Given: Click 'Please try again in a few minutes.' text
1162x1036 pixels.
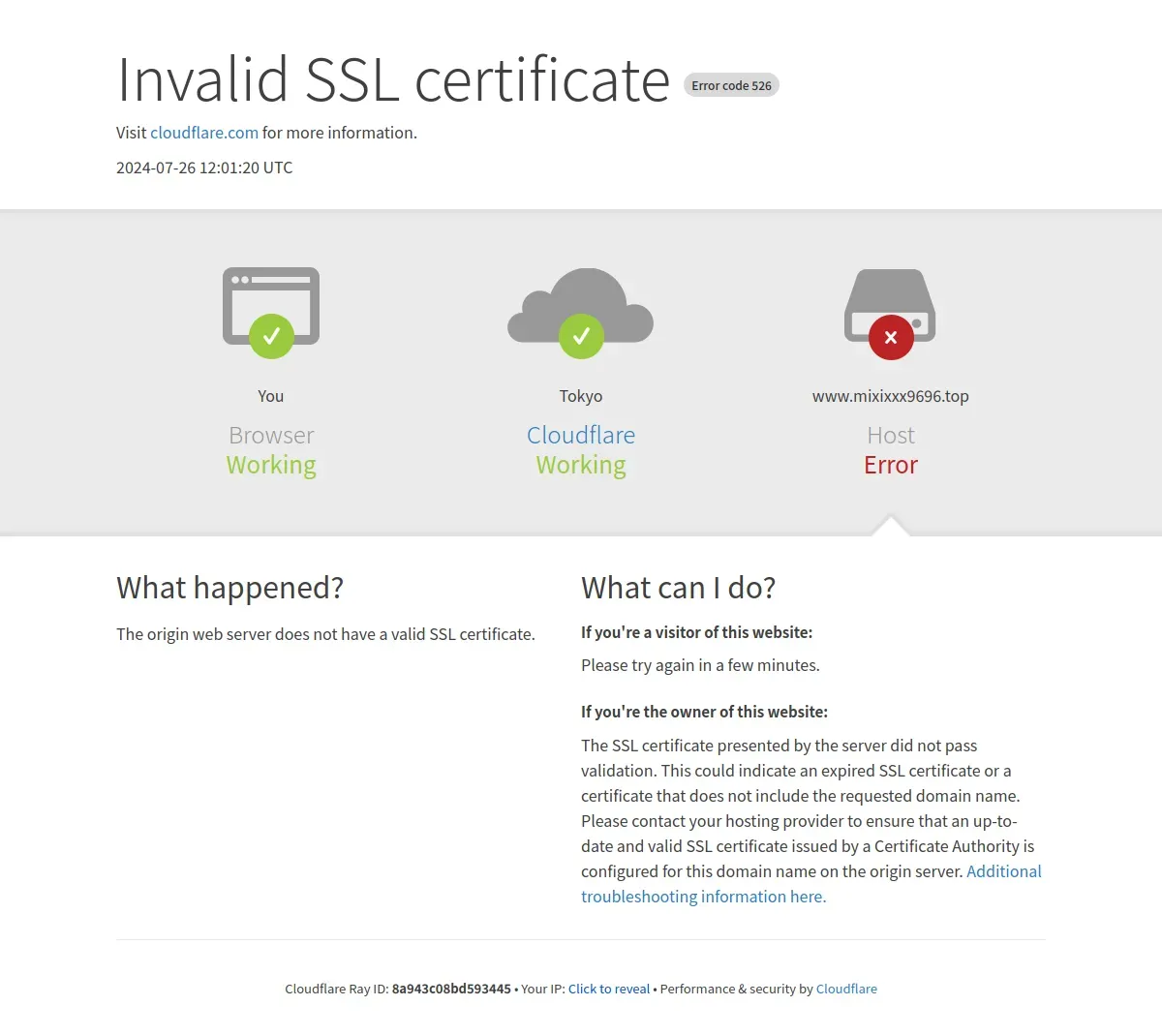Looking at the screenshot, I should pyautogui.click(x=700, y=665).
